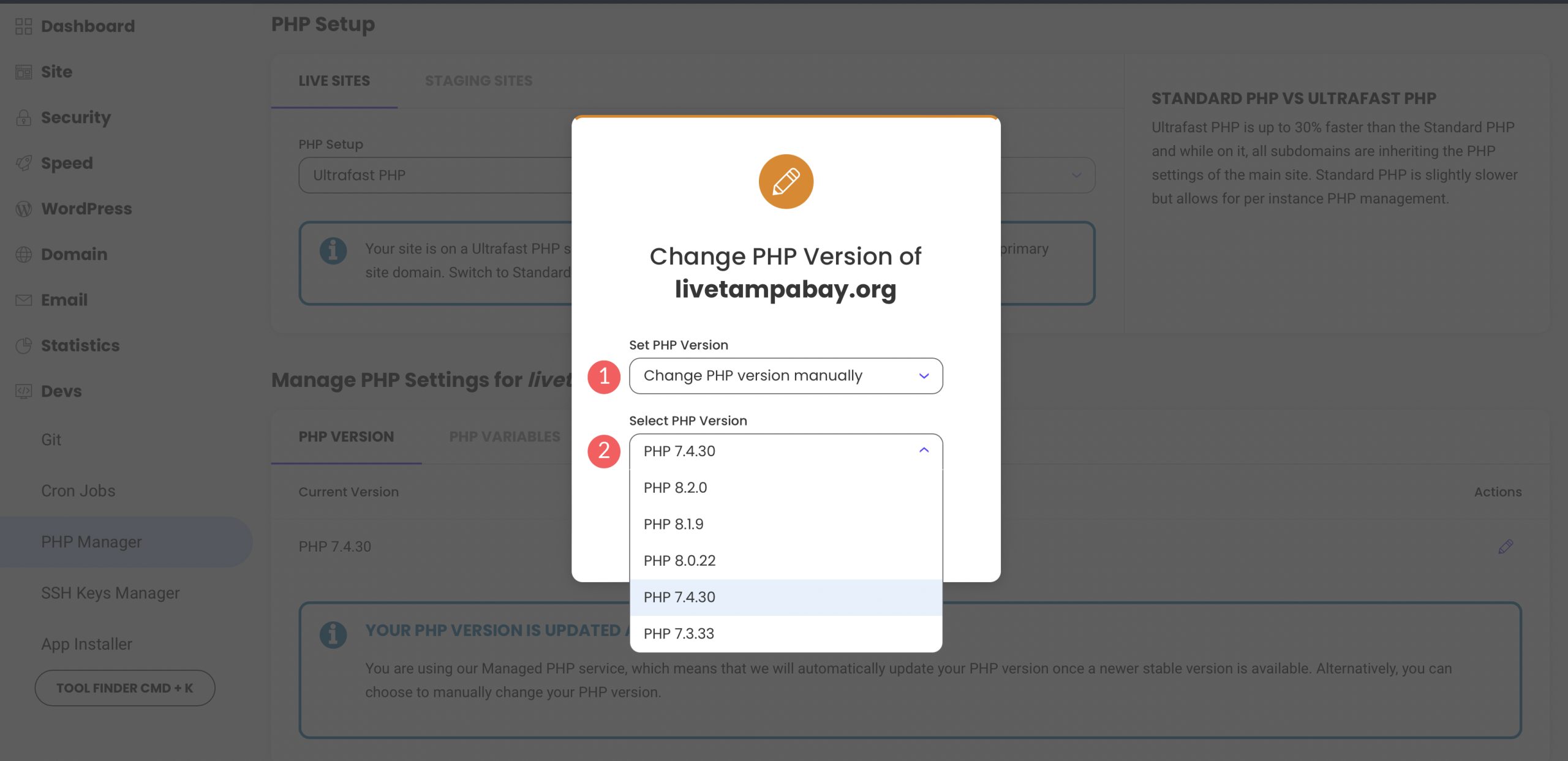Click currently highlighted PHP 7.4.30 option
The image size is (1568, 761).
785,597
